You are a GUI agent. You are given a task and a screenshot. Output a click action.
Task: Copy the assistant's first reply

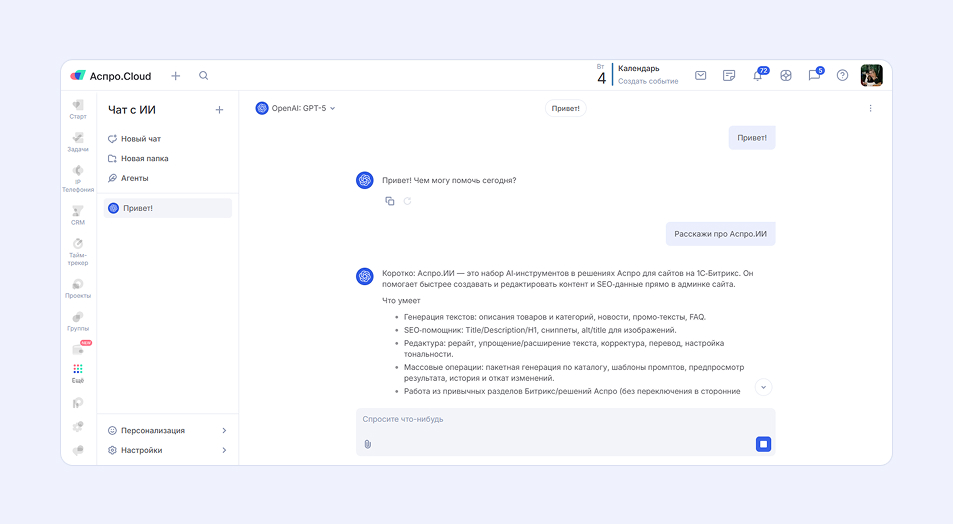click(x=390, y=201)
